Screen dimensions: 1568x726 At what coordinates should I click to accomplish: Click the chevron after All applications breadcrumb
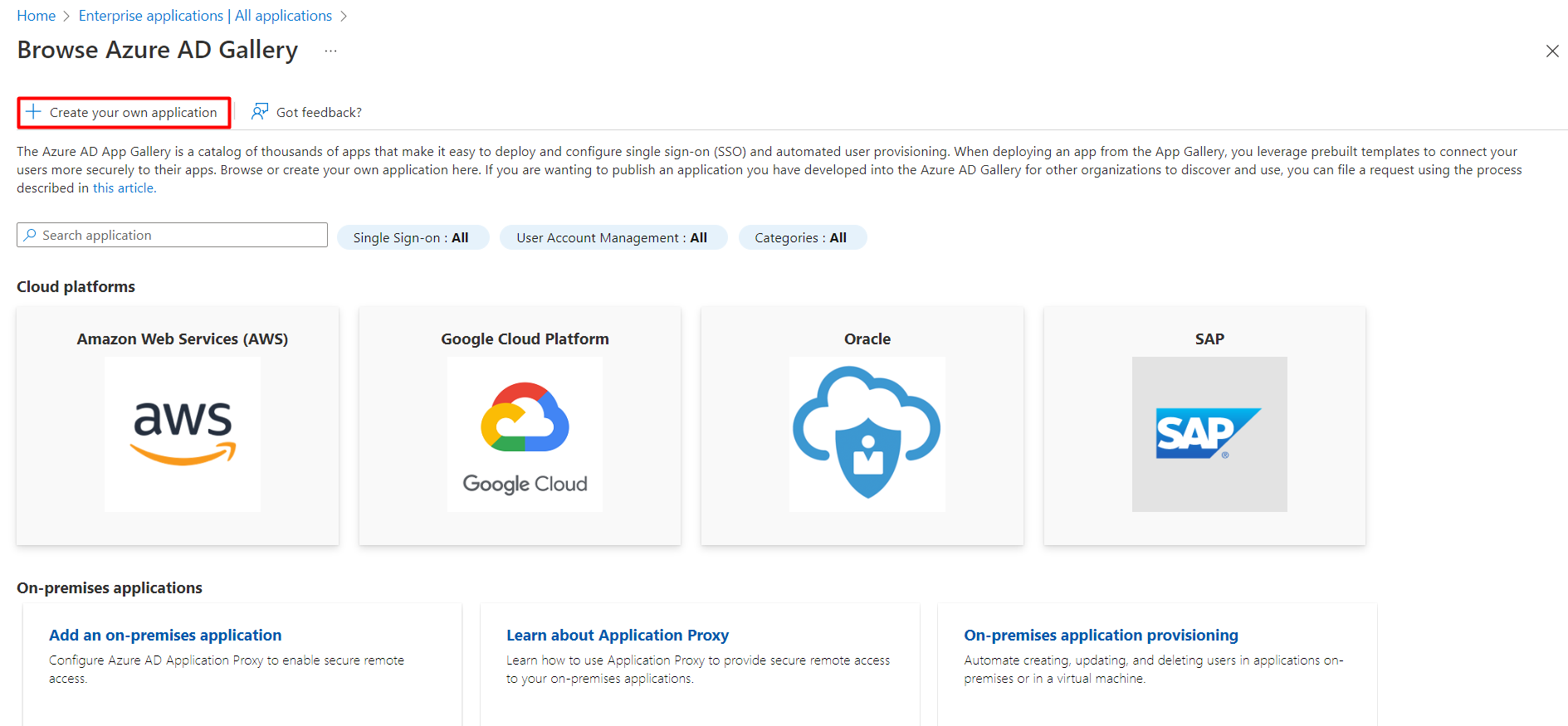(344, 16)
